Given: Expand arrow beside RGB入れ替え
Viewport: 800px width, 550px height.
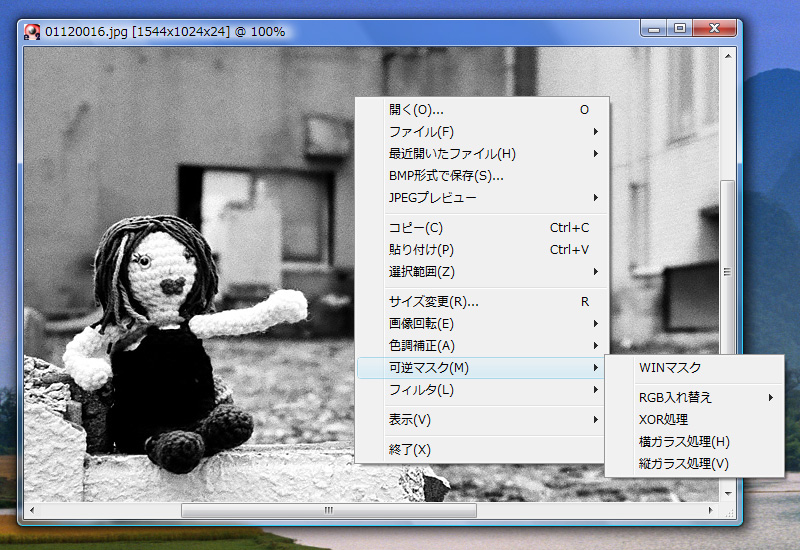Looking at the screenshot, I should pyautogui.click(x=771, y=397).
